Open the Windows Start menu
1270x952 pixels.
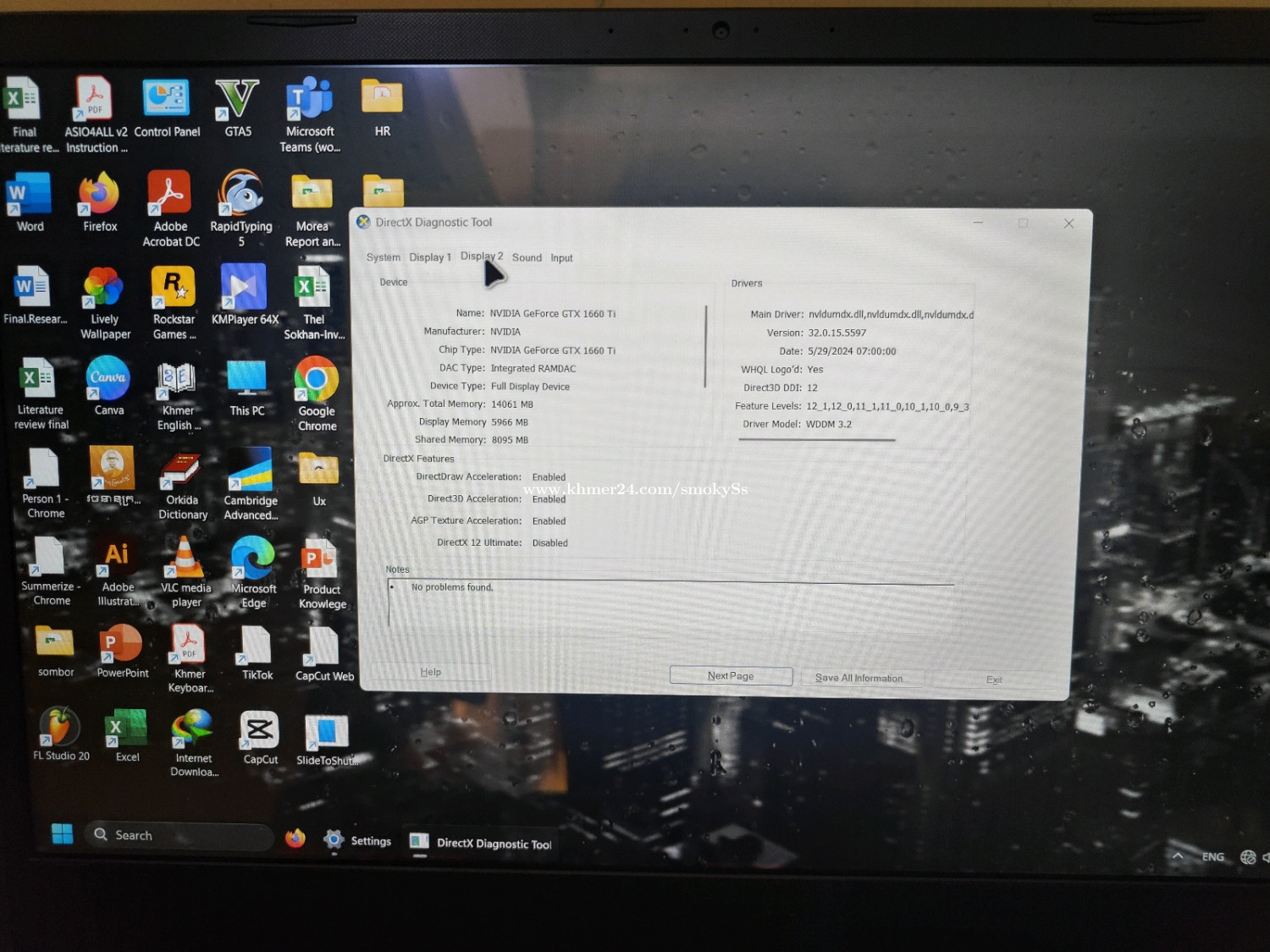pos(62,834)
